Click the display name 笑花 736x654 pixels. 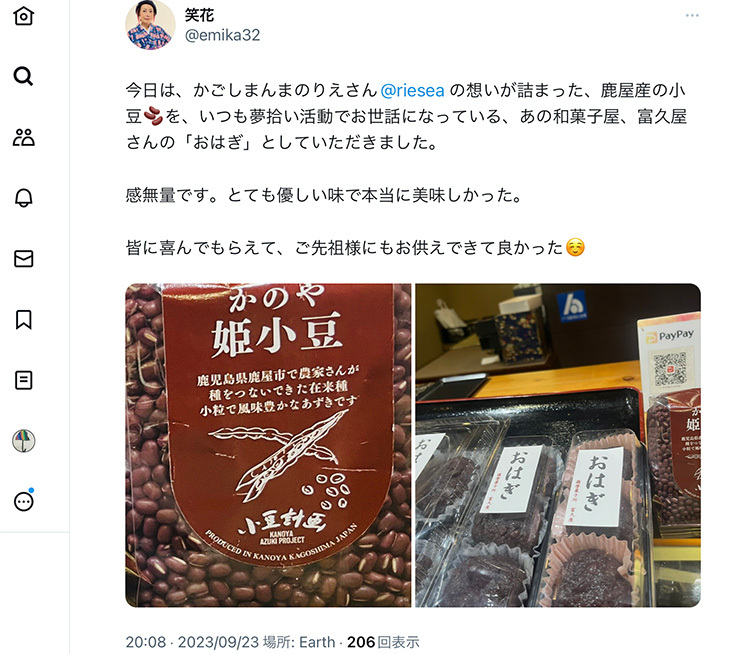[199, 15]
